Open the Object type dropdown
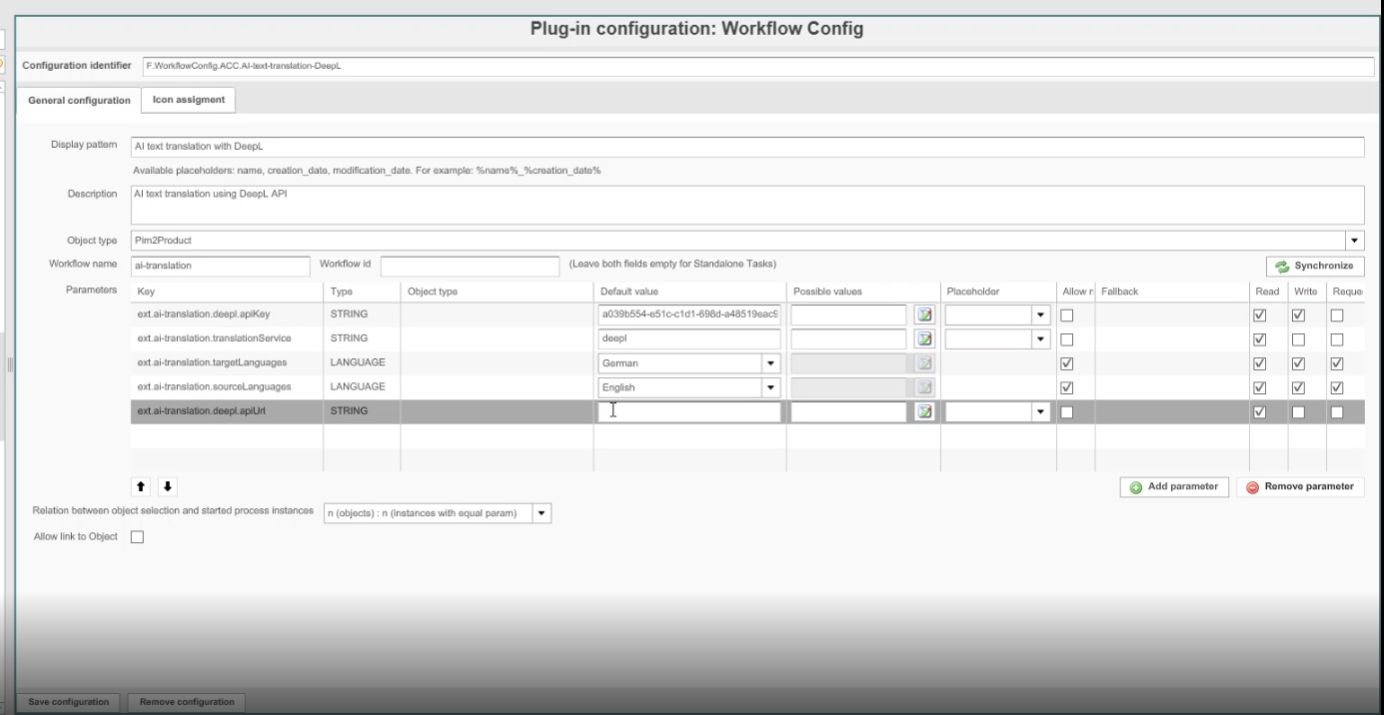The width and height of the screenshot is (1384, 715). (1355, 241)
